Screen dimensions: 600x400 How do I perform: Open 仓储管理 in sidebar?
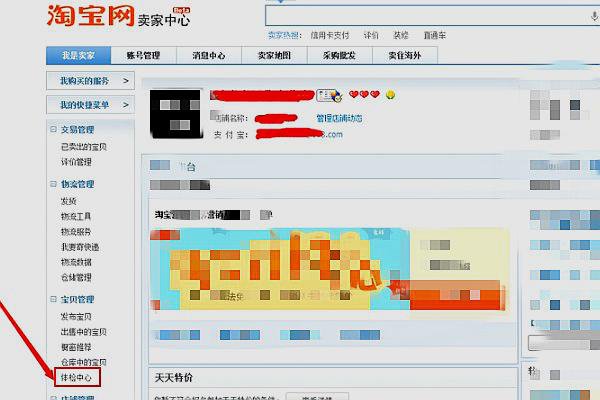[x=76, y=278]
